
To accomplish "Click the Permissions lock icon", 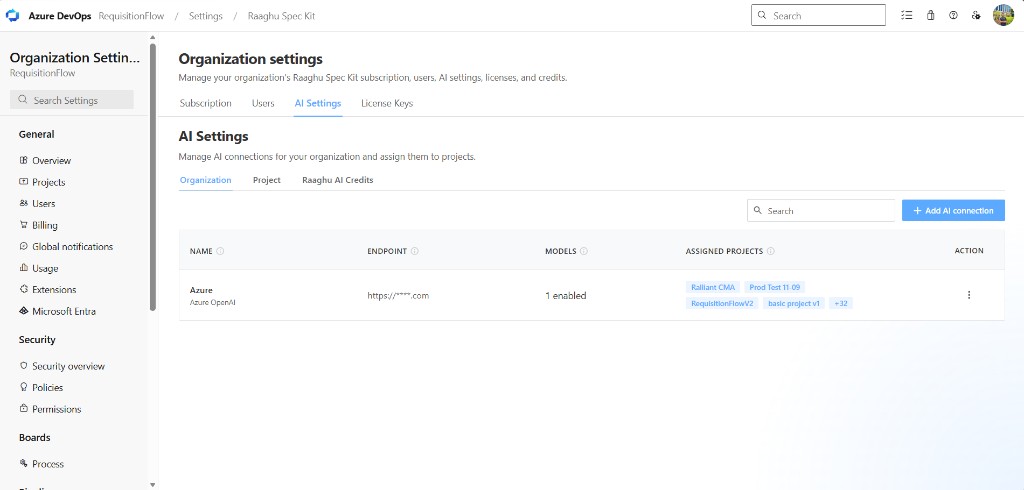I will click(24, 409).
